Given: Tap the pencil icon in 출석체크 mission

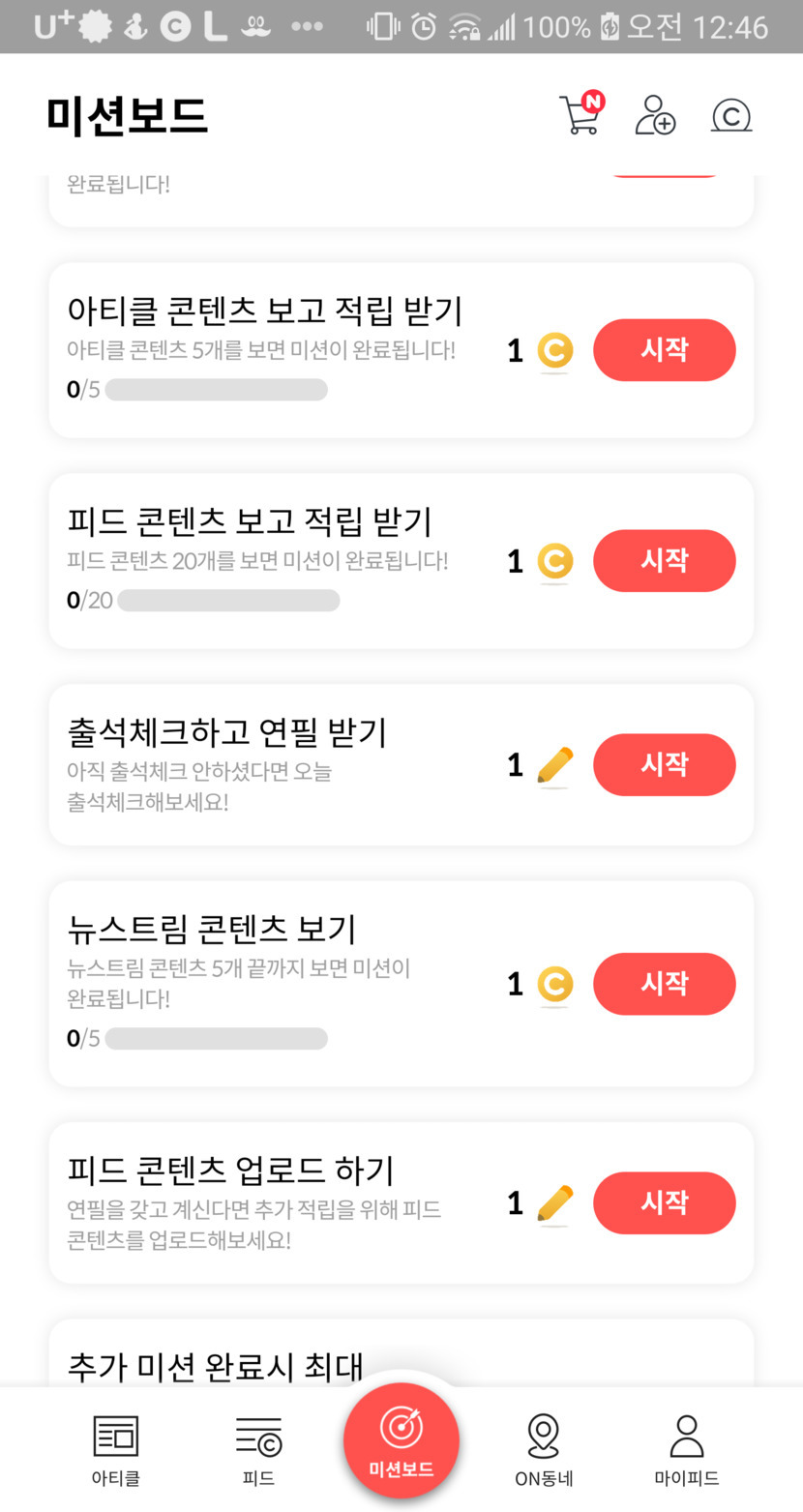Looking at the screenshot, I should pyautogui.click(x=554, y=766).
